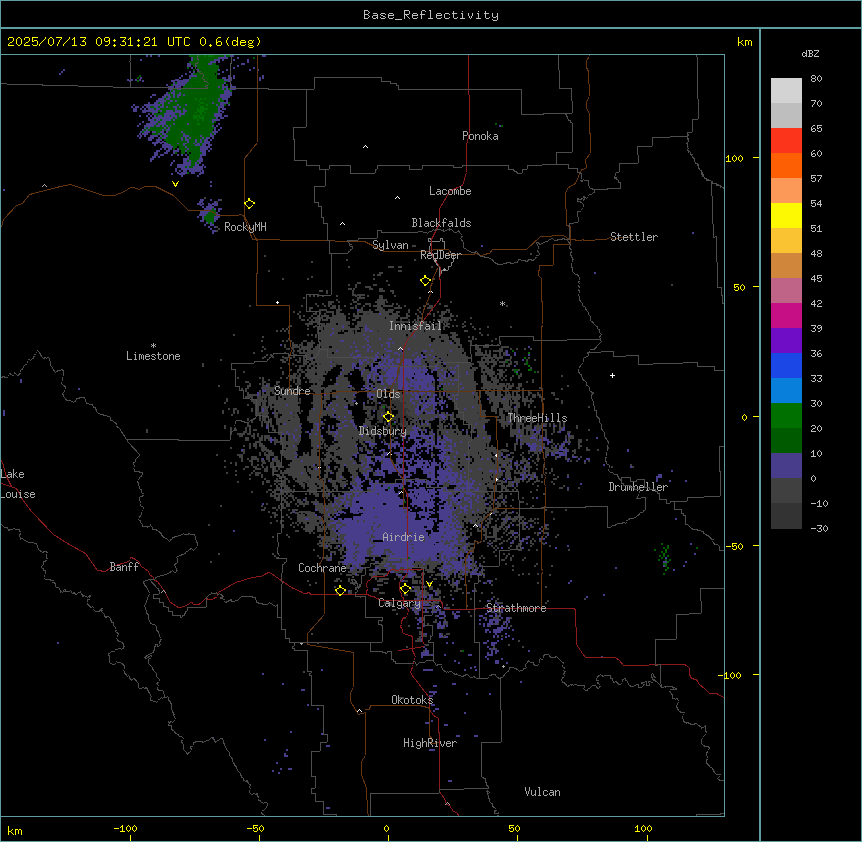The width and height of the screenshot is (862, 842).
Task: Select the magenta 39-42 dBZ legend swatch
Action: click(786, 315)
